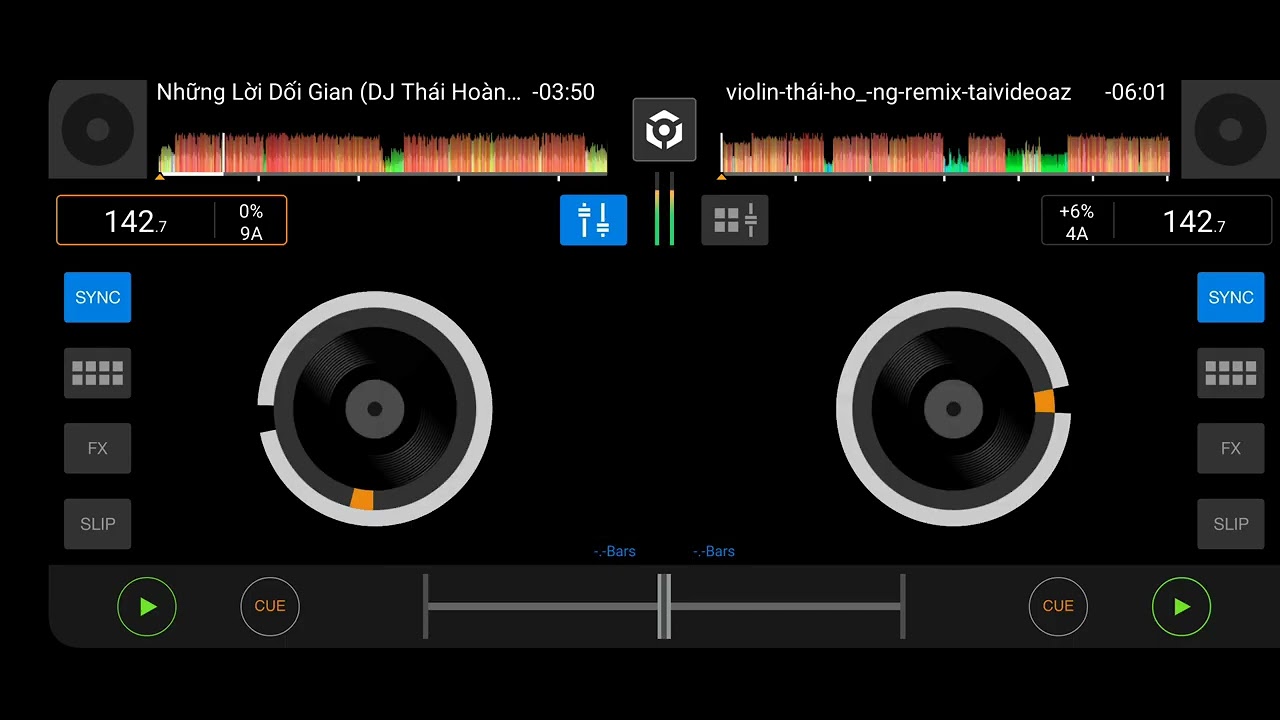Image resolution: width=1280 pixels, height=720 pixels.
Task: Touch the left turntable platter
Action: click(375, 409)
